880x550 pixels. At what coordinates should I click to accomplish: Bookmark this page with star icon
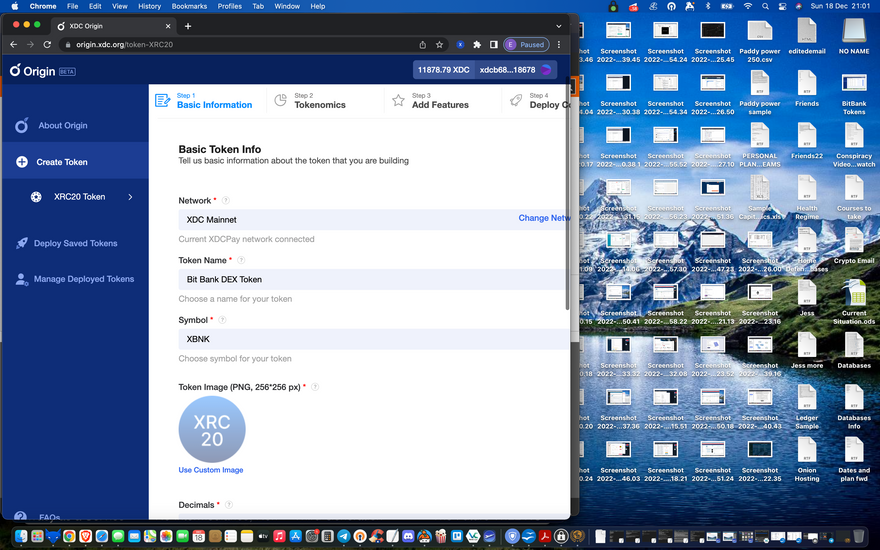[x=439, y=45]
